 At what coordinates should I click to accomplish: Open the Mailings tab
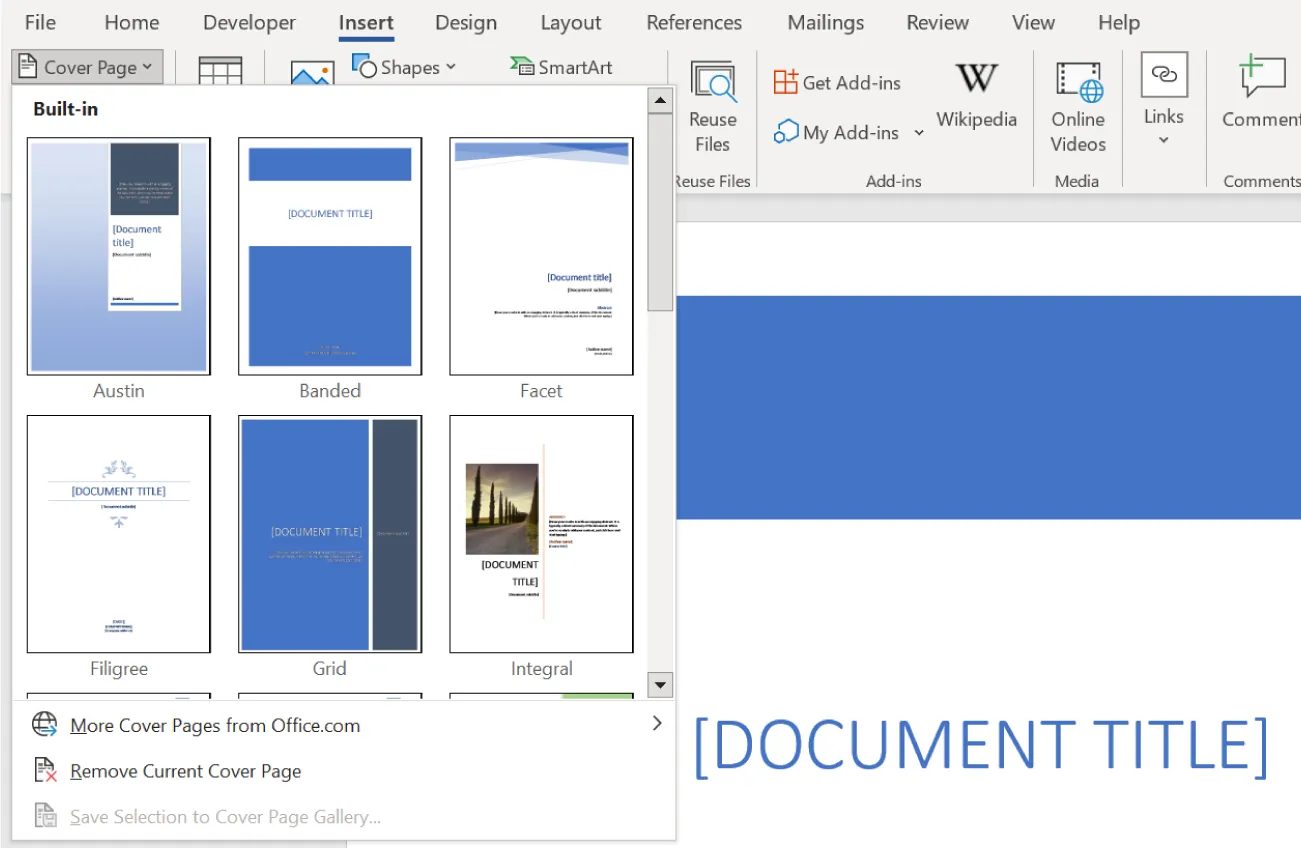click(825, 22)
